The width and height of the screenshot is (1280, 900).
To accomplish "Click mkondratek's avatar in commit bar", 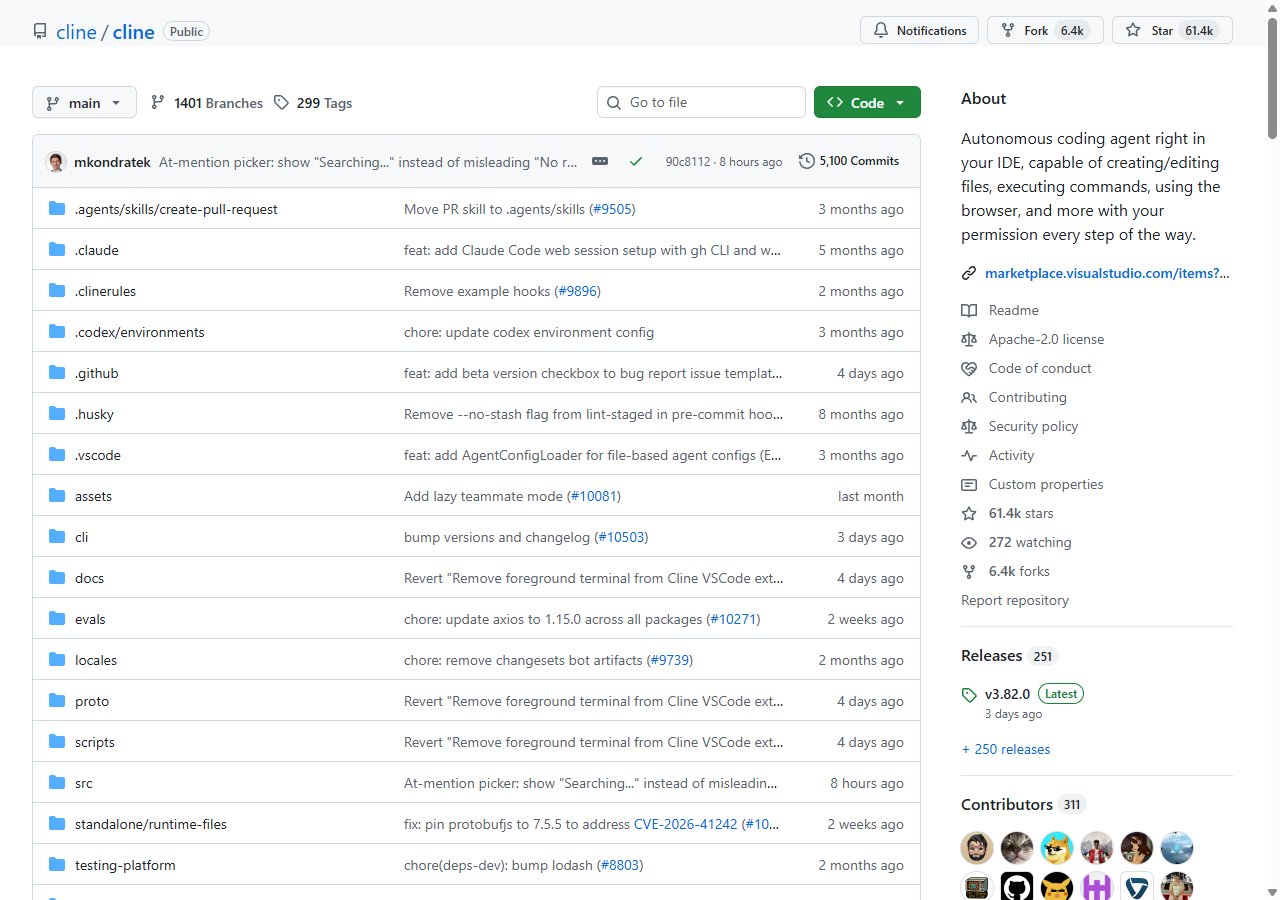I will (56, 162).
